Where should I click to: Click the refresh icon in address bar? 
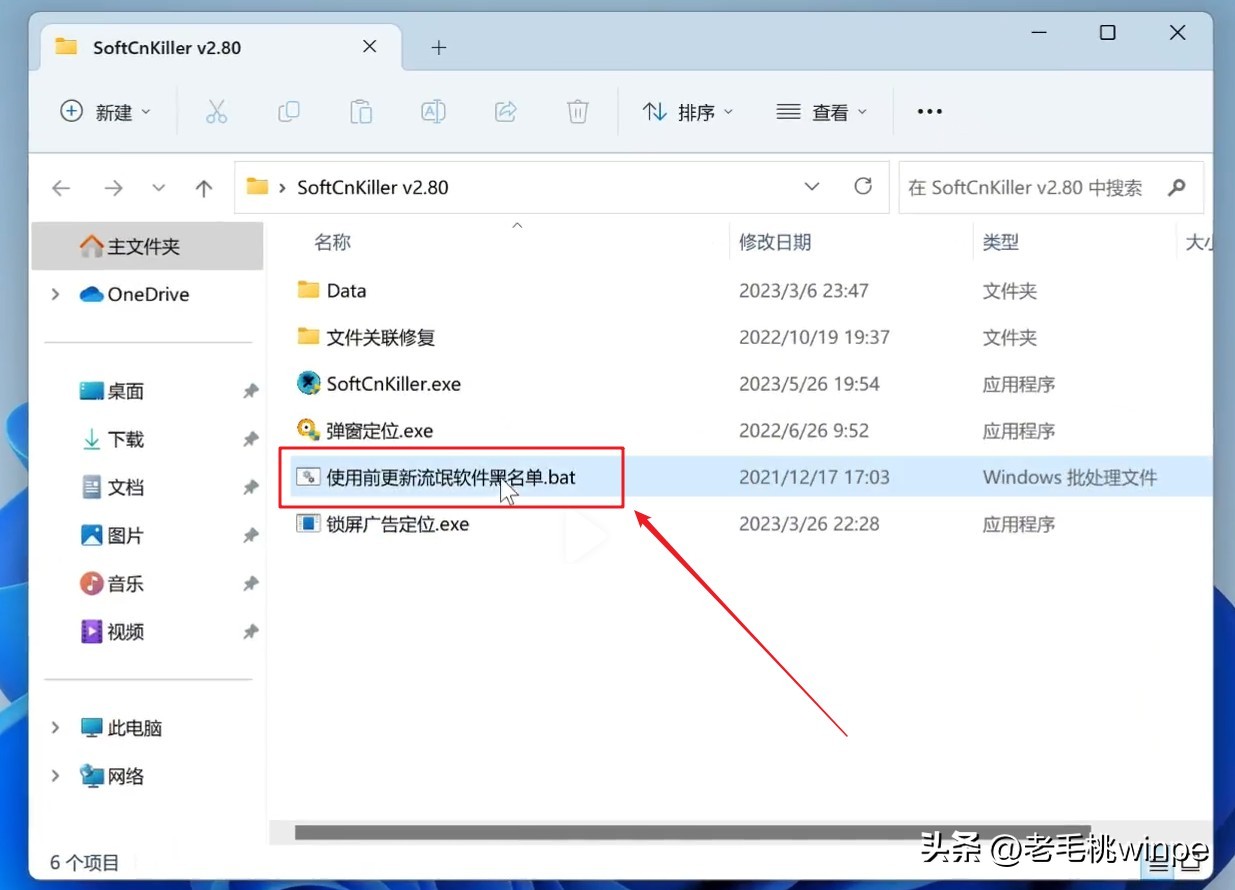[x=863, y=187]
